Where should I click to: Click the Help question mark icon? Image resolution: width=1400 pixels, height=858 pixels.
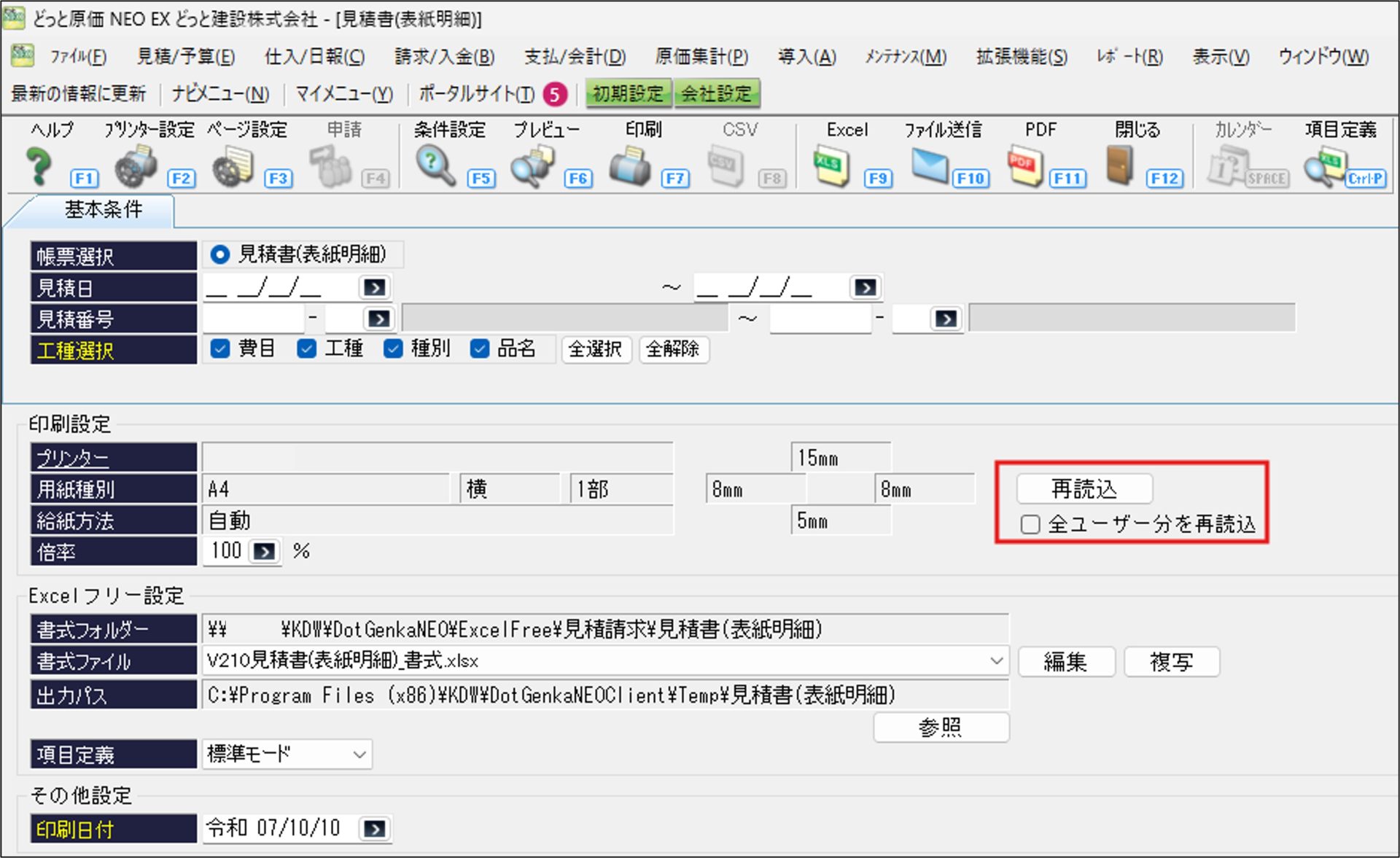40,166
